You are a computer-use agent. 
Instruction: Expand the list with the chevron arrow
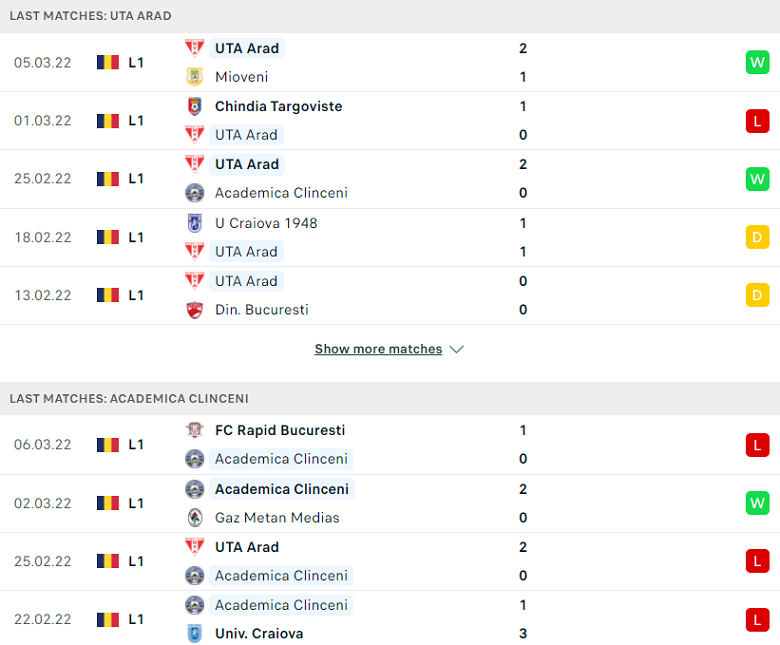(456, 350)
